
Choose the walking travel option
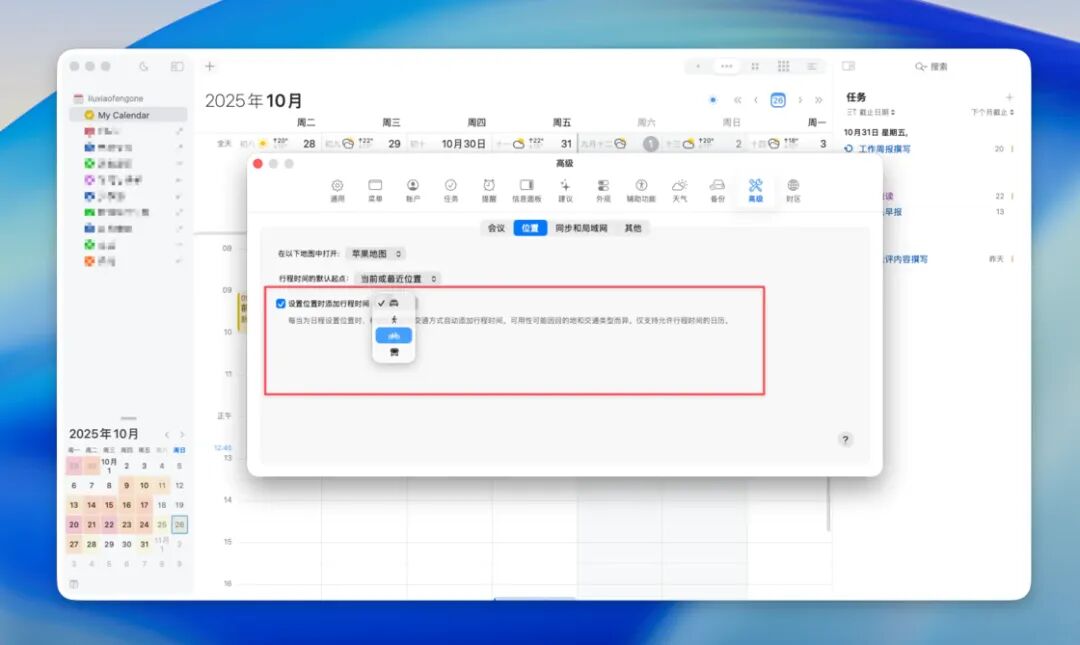[x=393, y=319]
